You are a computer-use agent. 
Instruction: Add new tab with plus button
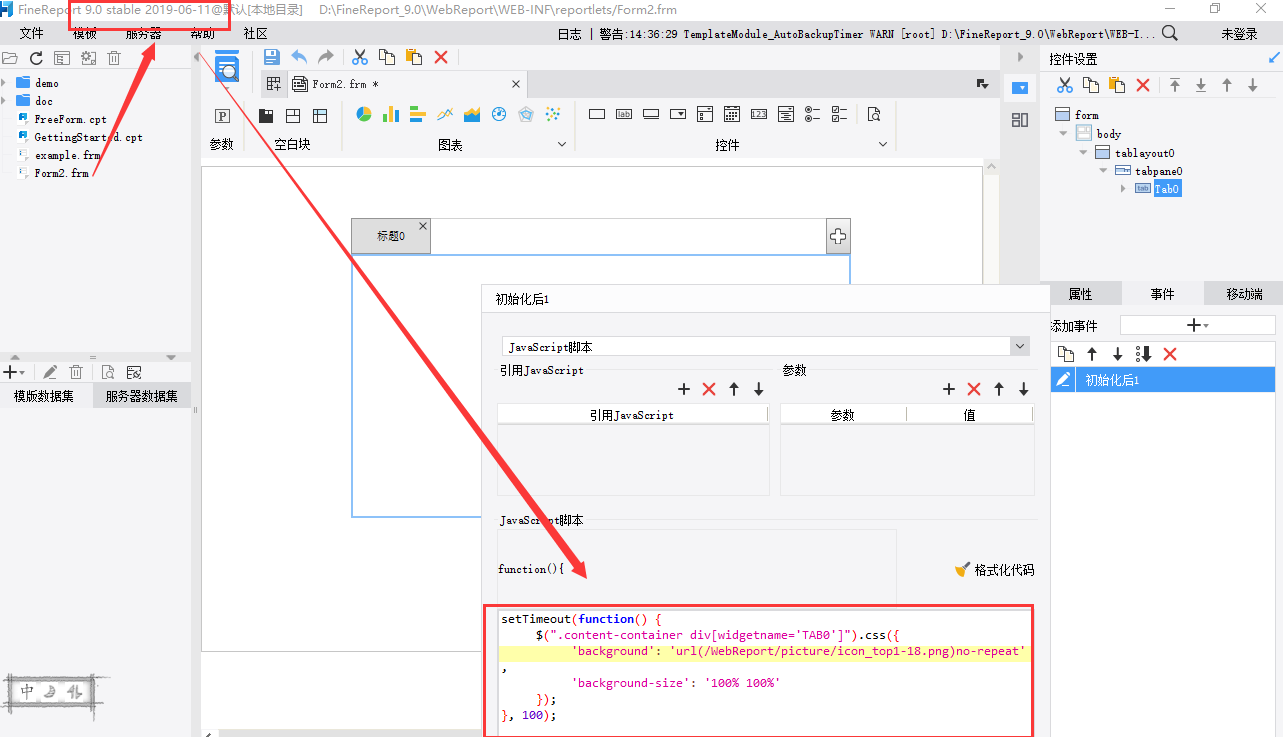[x=838, y=236]
